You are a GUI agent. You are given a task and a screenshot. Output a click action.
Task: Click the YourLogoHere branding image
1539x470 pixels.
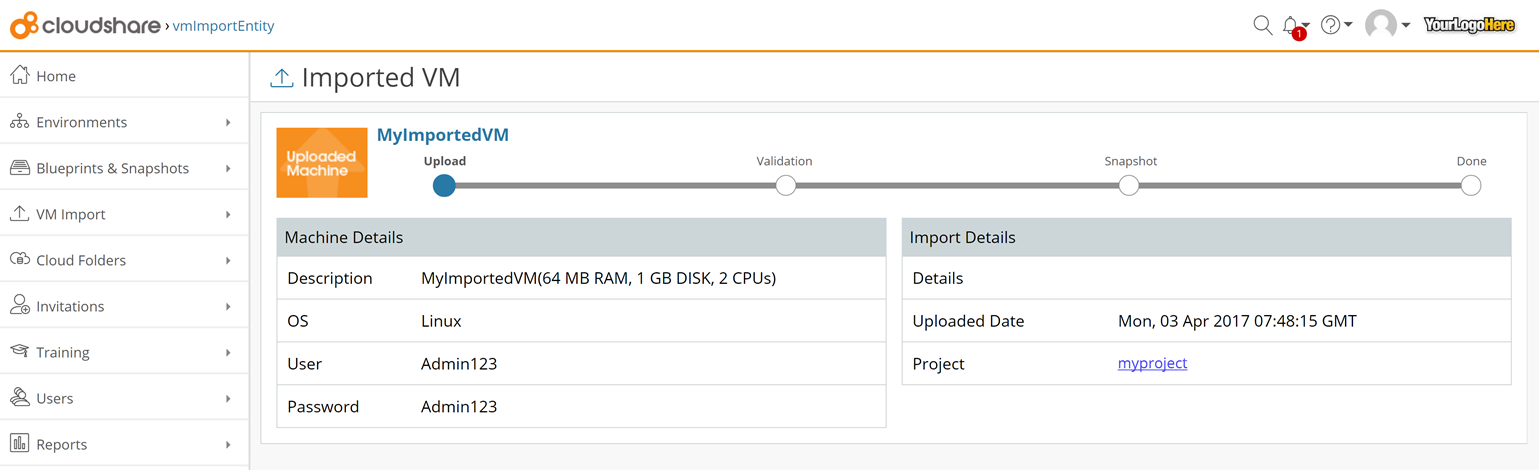pyautogui.click(x=1469, y=25)
